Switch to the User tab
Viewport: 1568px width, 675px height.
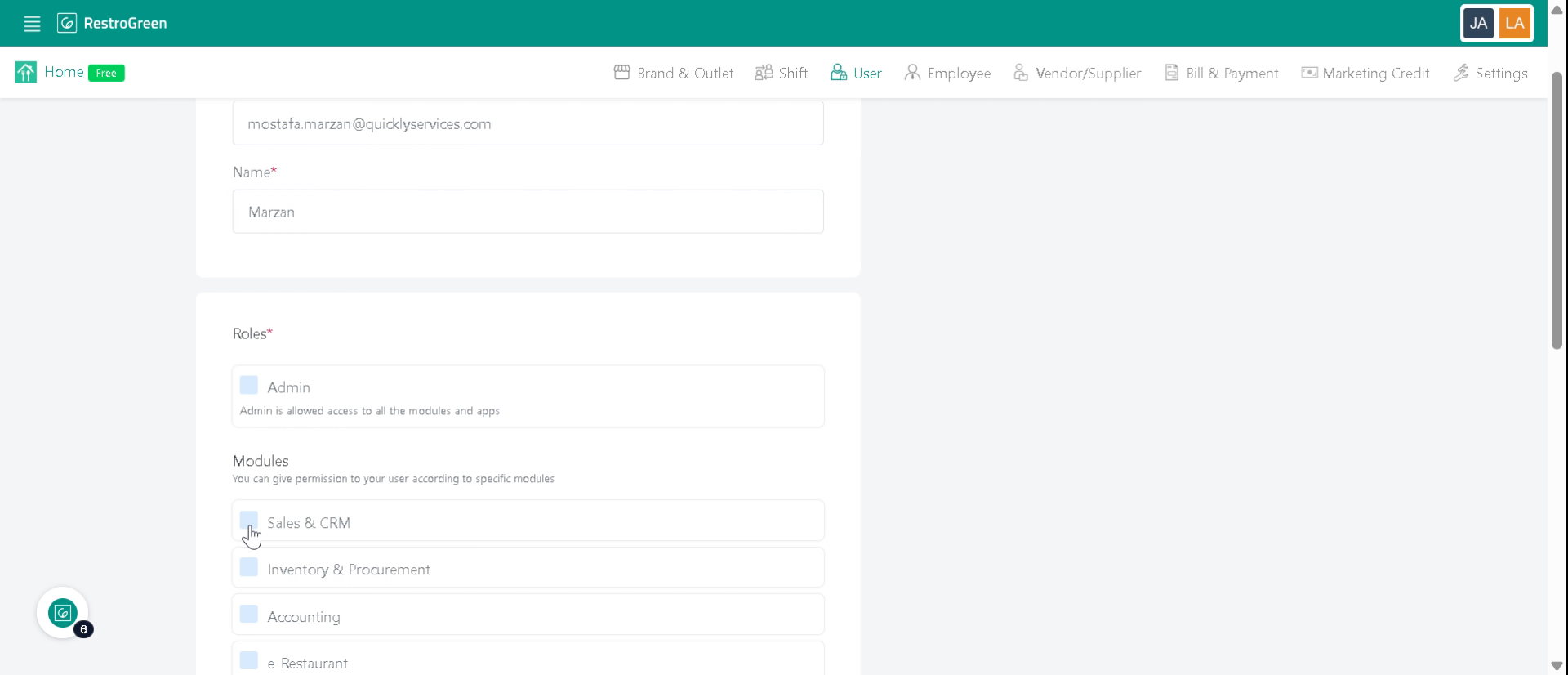pos(856,73)
